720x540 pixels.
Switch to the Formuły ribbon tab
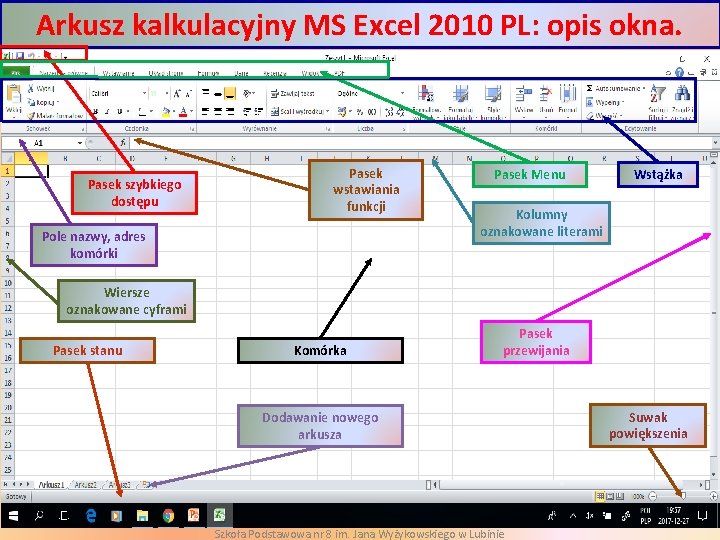(208, 73)
